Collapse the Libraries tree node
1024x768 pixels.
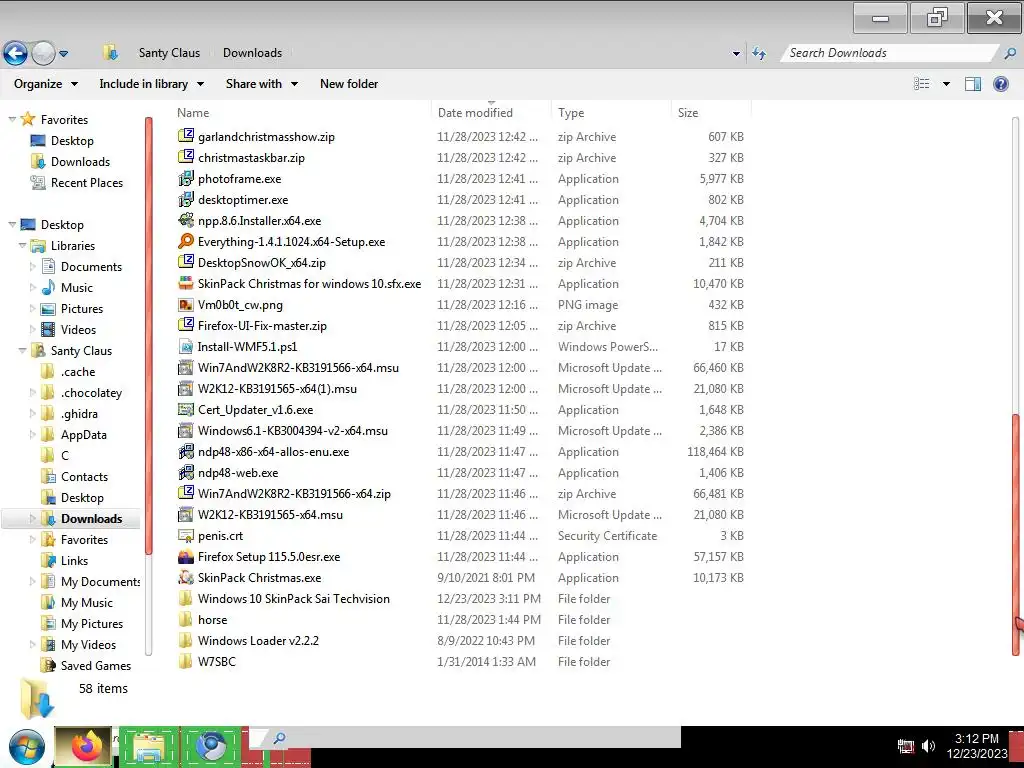22,245
